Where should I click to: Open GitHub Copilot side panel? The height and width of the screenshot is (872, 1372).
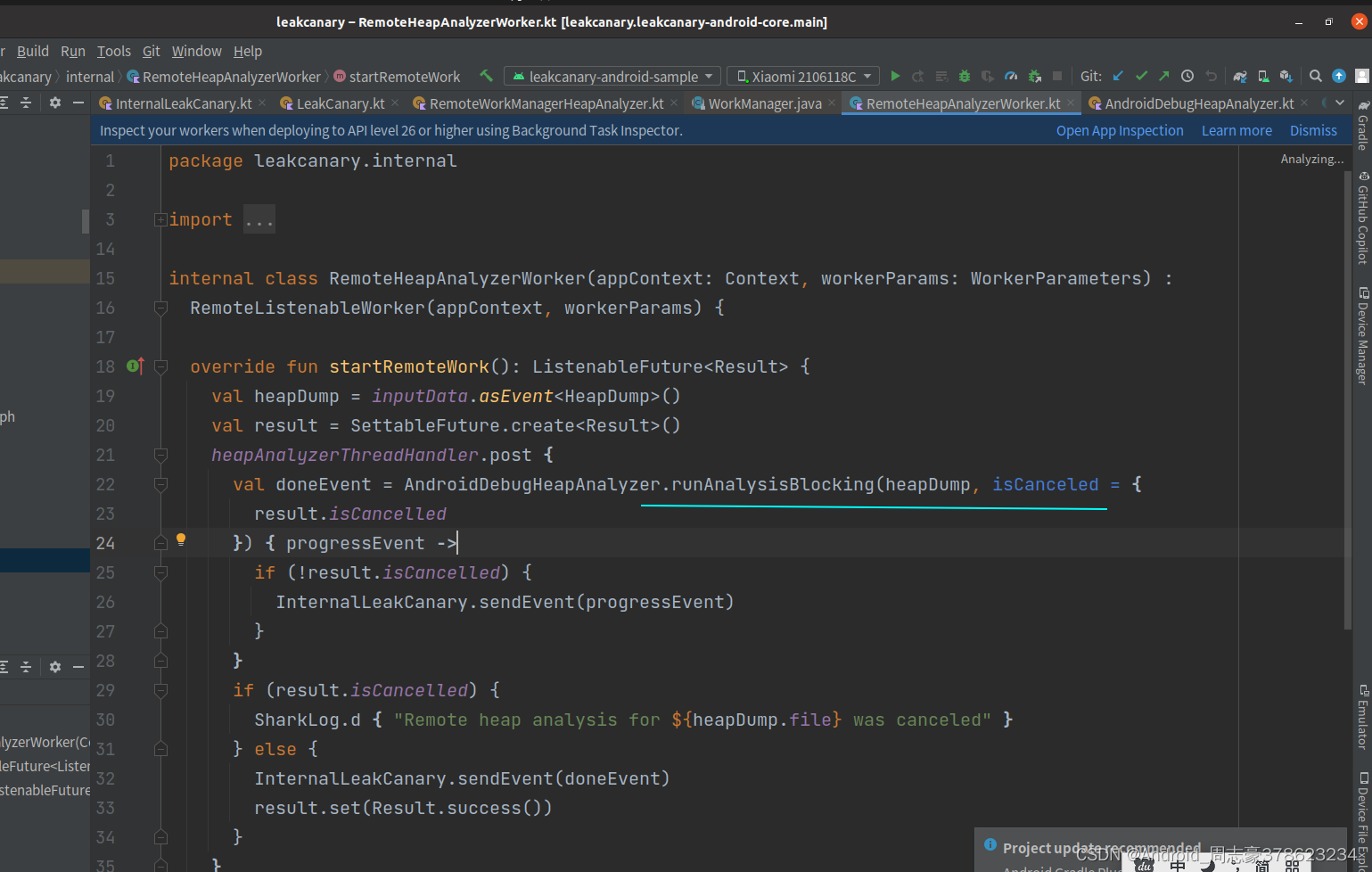1362,218
